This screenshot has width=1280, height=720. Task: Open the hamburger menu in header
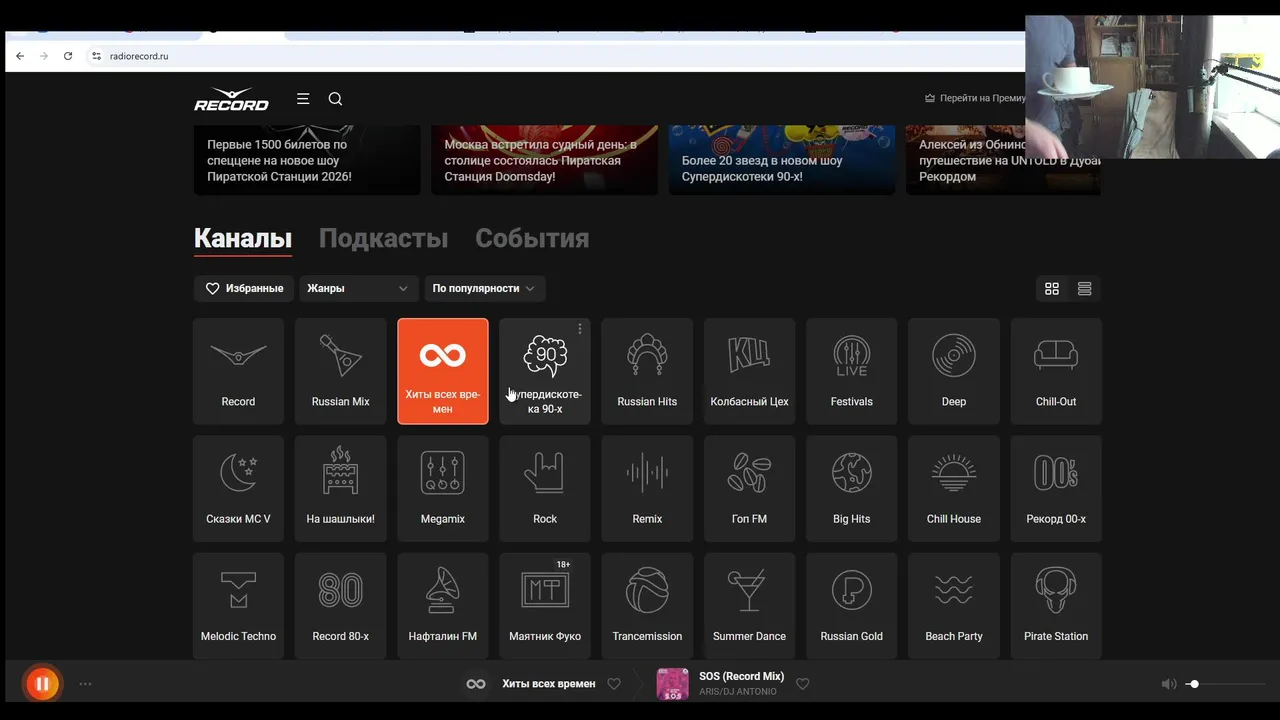(x=303, y=98)
